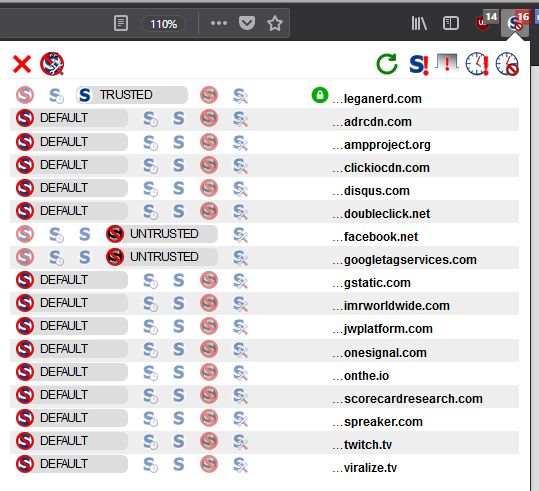This screenshot has height=491, width=539.
Task: Open uBlock Origin extension with 14 badge
Action: (486, 21)
